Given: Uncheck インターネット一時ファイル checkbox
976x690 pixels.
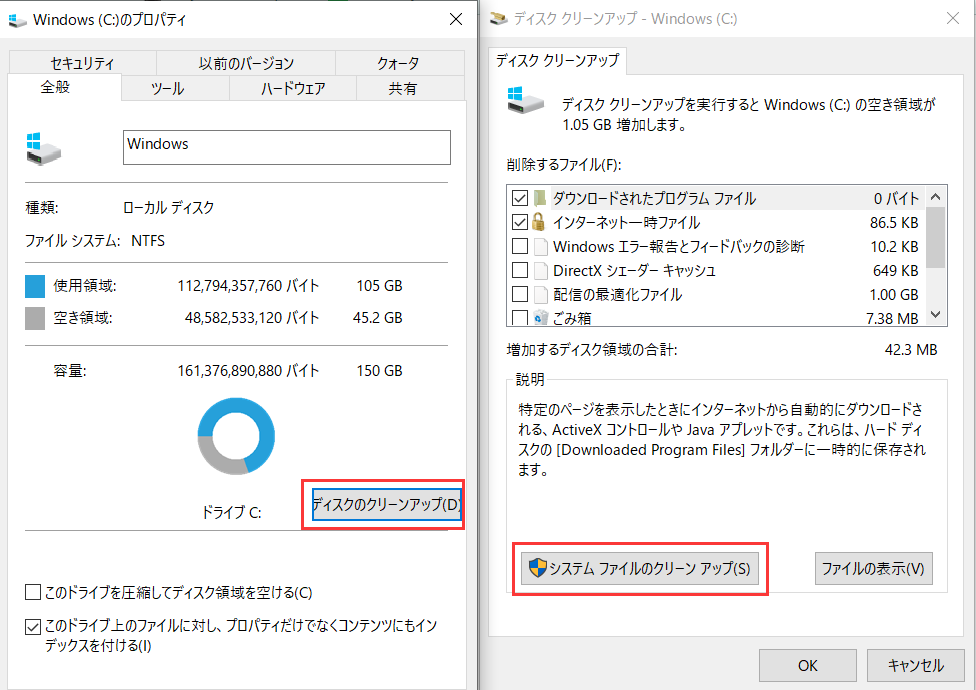Looking at the screenshot, I should click(x=520, y=222).
